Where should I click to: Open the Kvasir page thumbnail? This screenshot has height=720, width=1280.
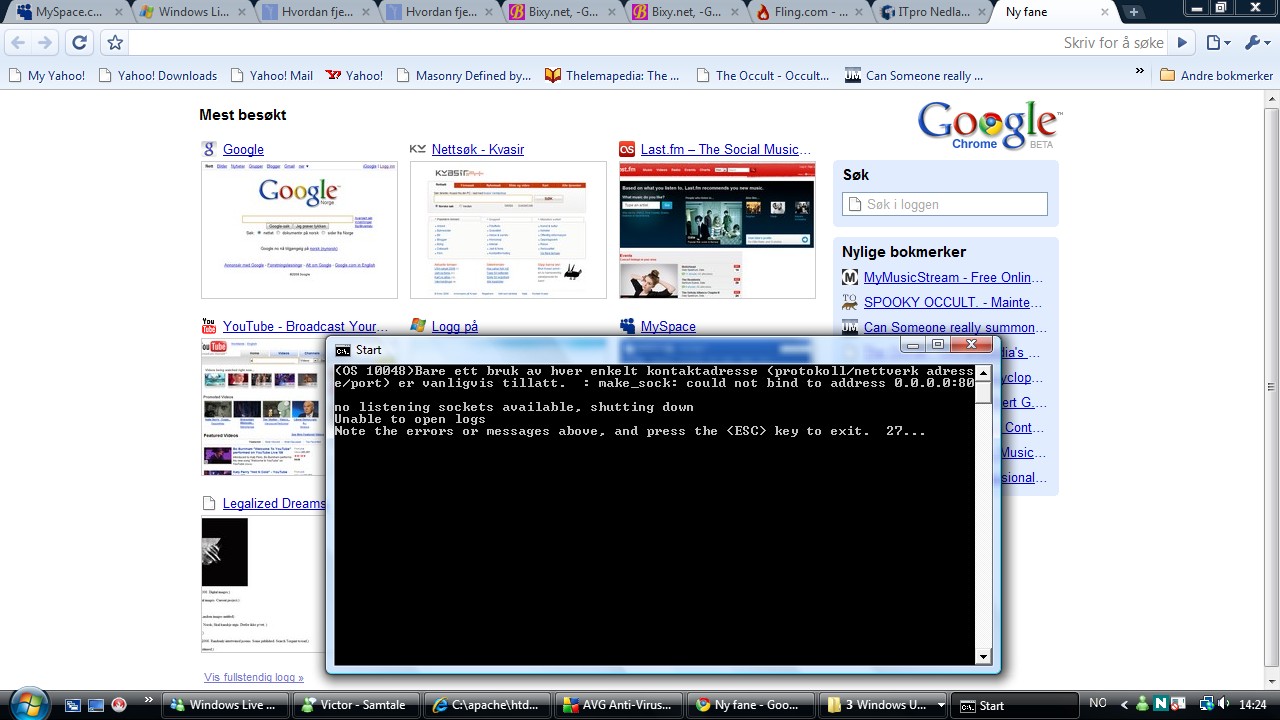[508, 230]
